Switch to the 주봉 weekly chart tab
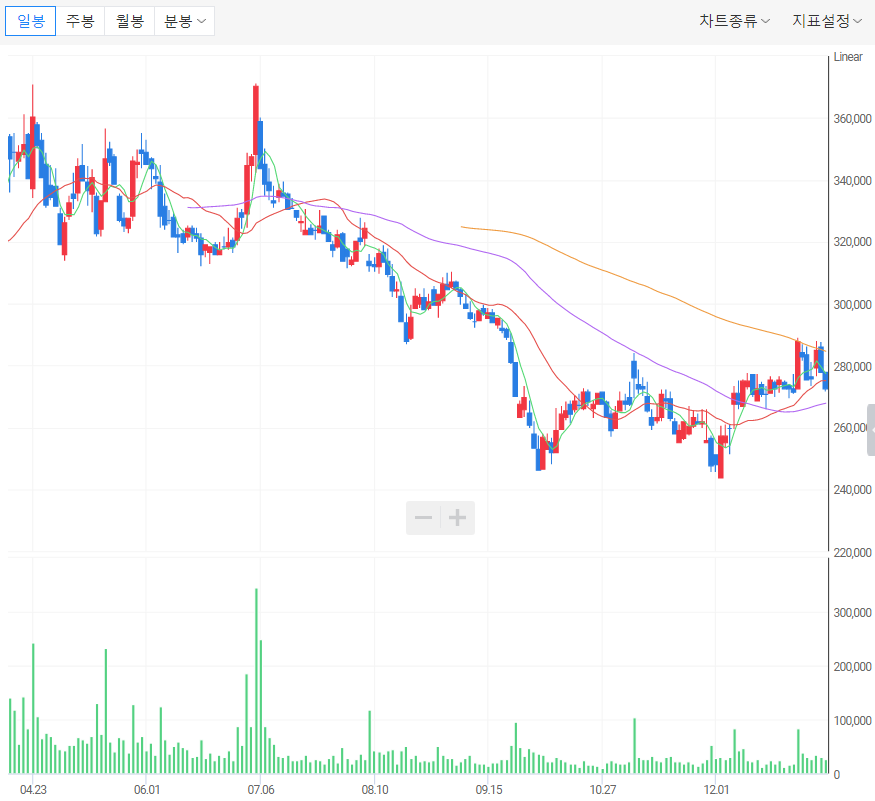 (80, 21)
